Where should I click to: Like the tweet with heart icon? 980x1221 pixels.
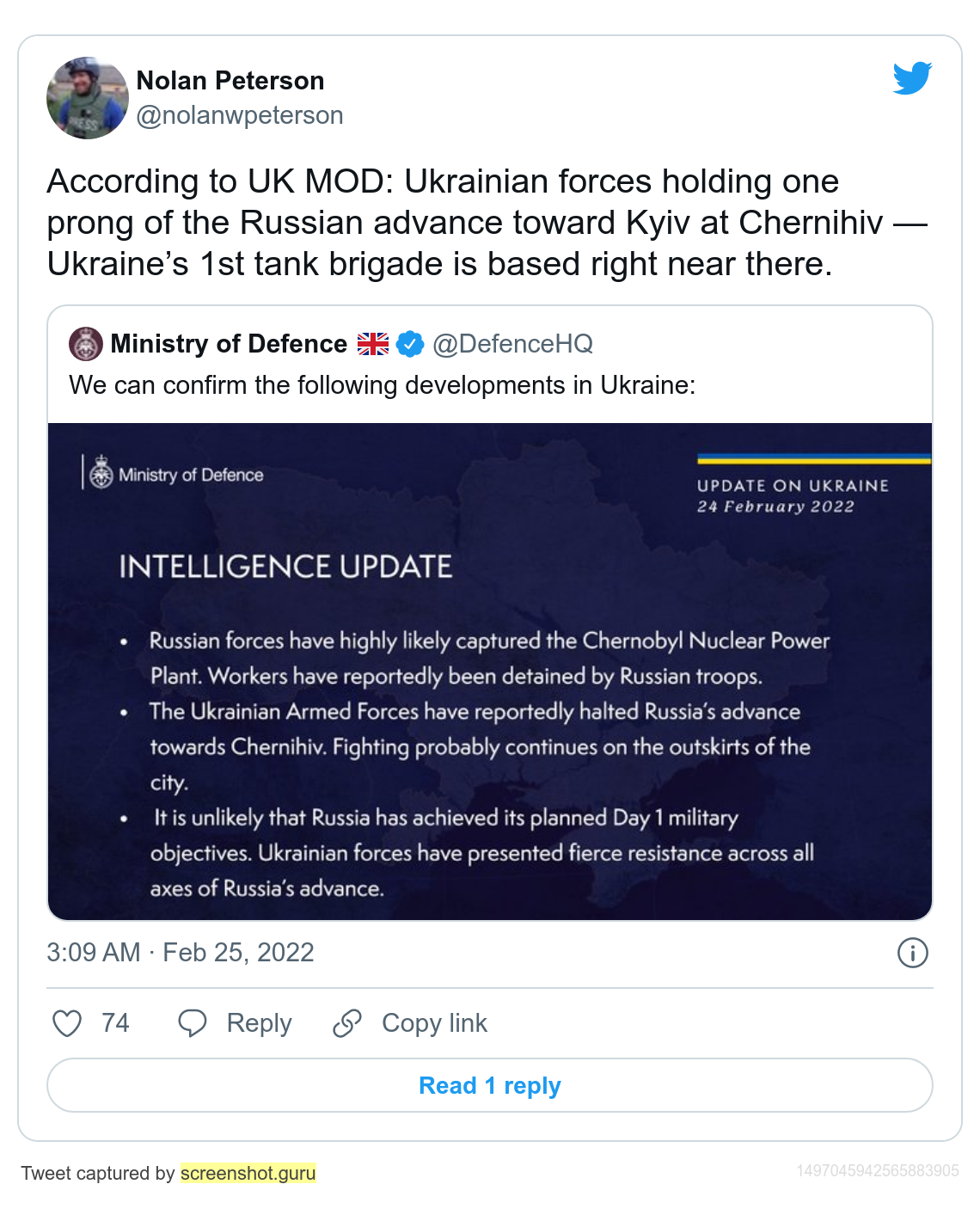(x=67, y=1023)
